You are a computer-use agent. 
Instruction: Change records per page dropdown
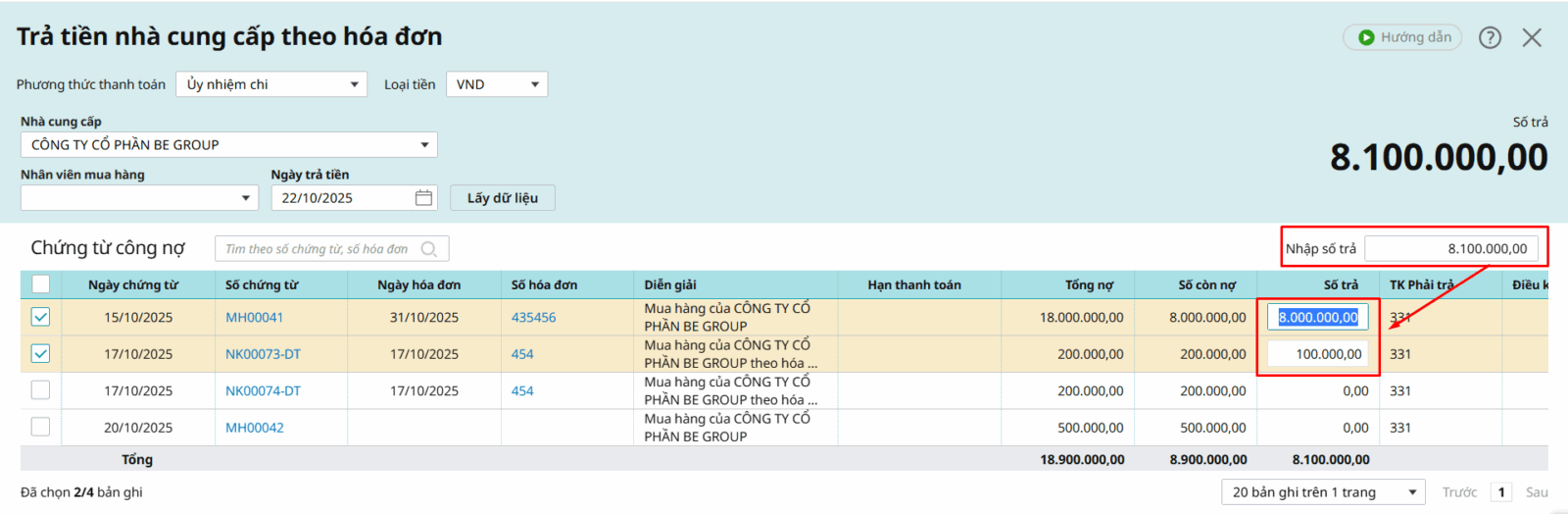pyautogui.click(x=1322, y=492)
